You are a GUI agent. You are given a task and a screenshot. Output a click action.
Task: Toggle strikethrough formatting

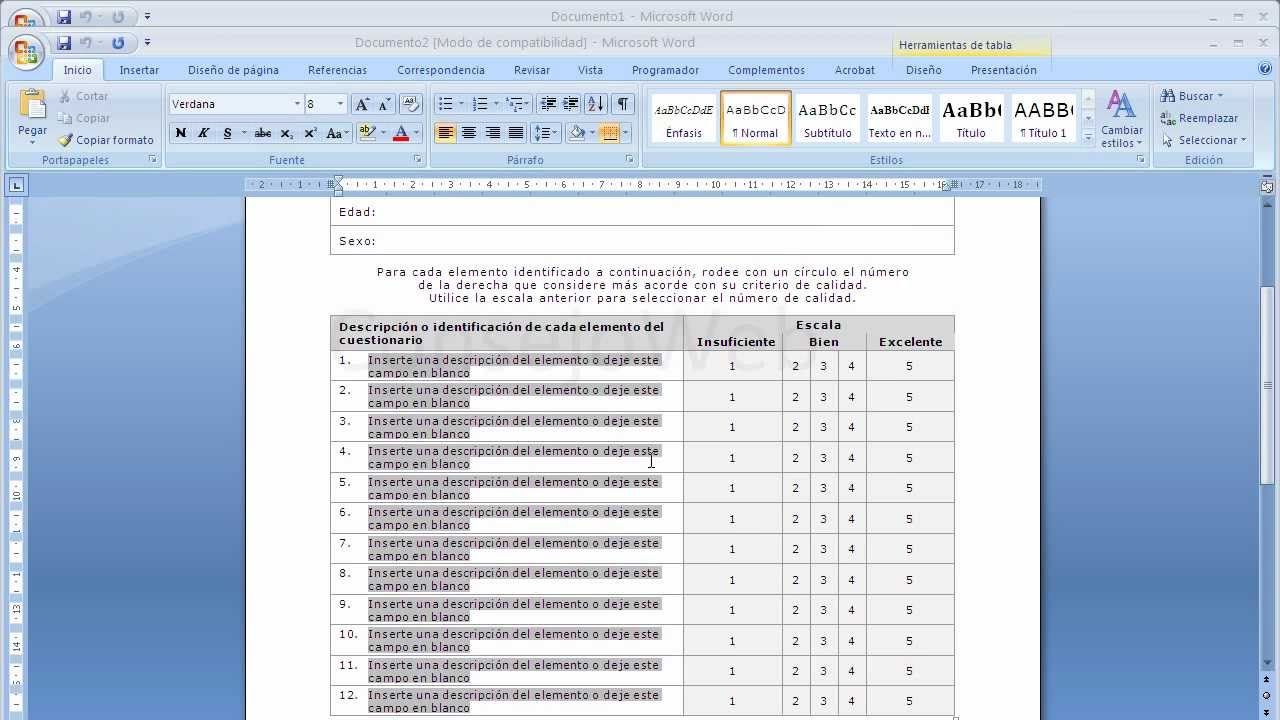pyautogui.click(x=263, y=133)
